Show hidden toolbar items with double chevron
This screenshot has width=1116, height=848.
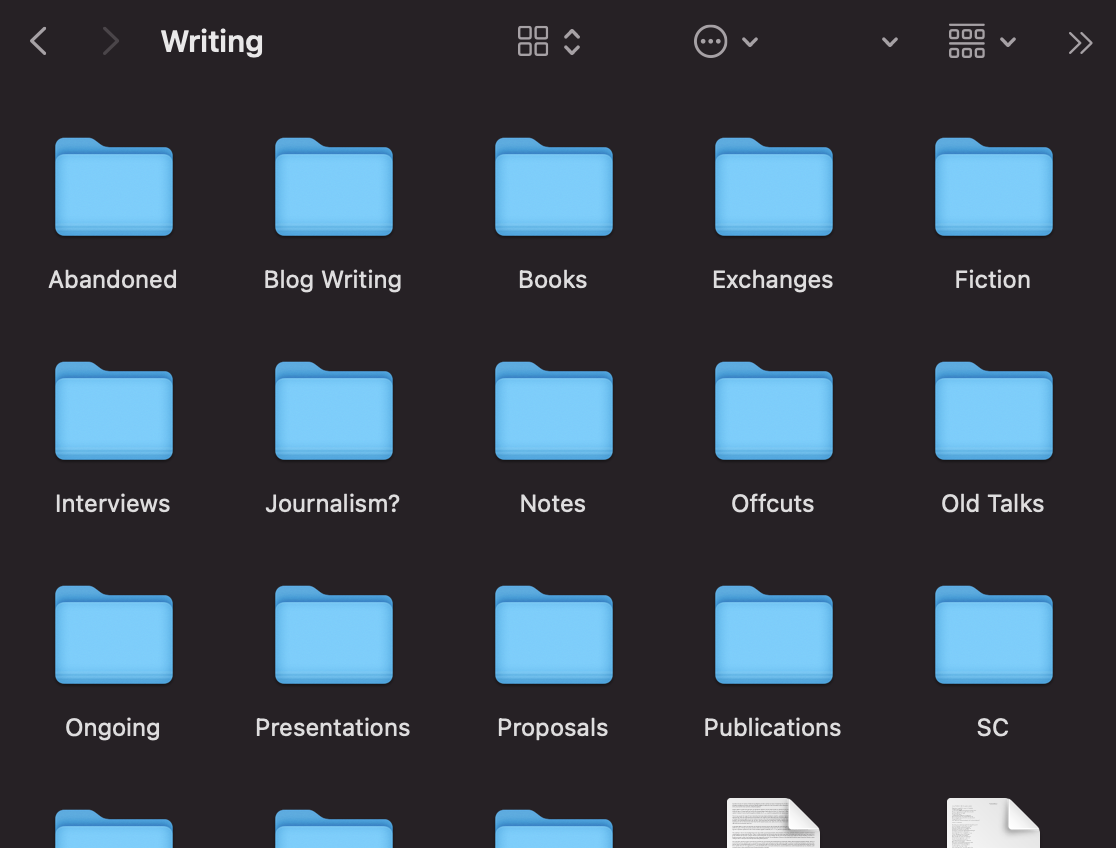(1080, 42)
